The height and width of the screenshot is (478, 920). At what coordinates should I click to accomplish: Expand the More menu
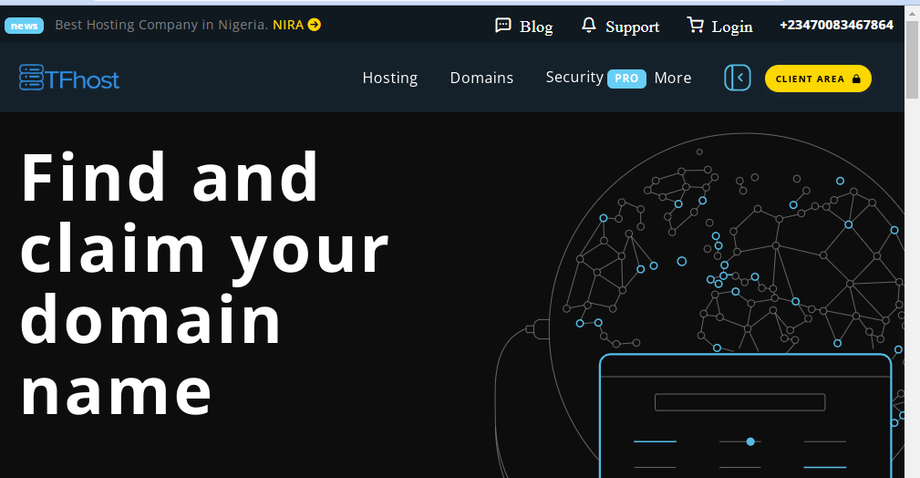(x=673, y=78)
